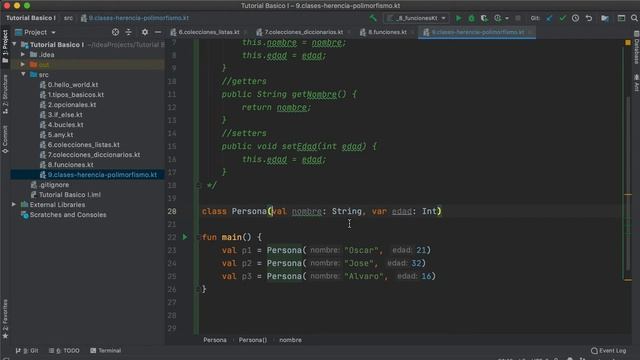
Task: Open Search Everywhere with the magnifier icon
Action: pos(634,18)
